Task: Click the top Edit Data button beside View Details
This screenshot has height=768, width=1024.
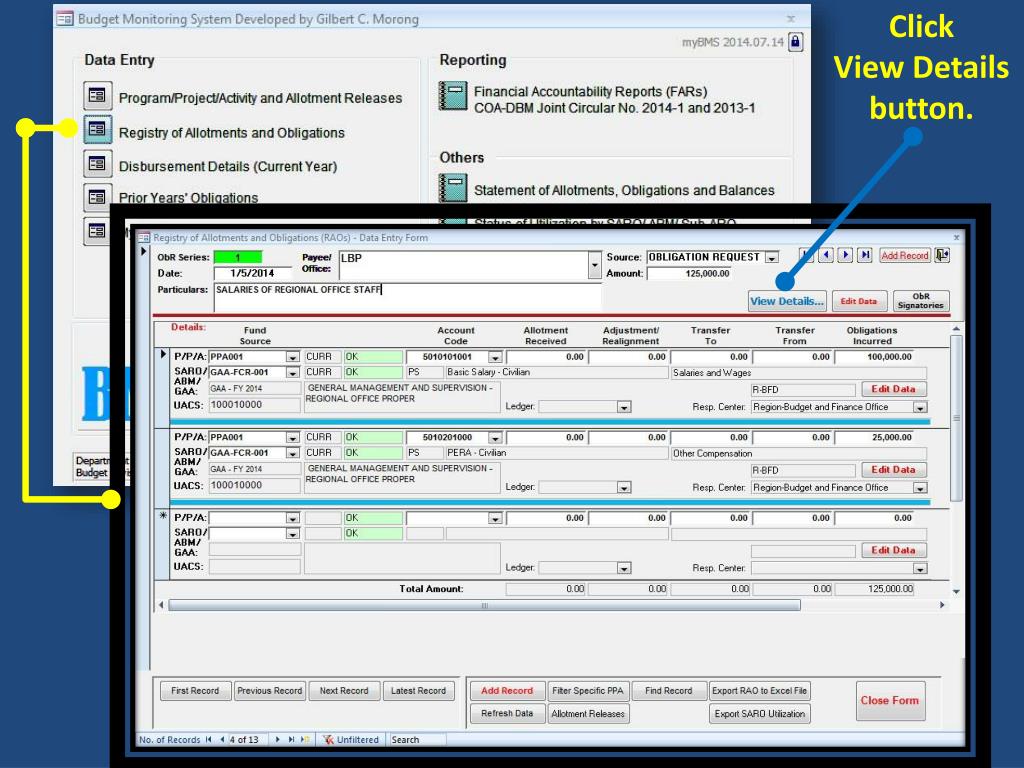Action: [x=859, y=301]
